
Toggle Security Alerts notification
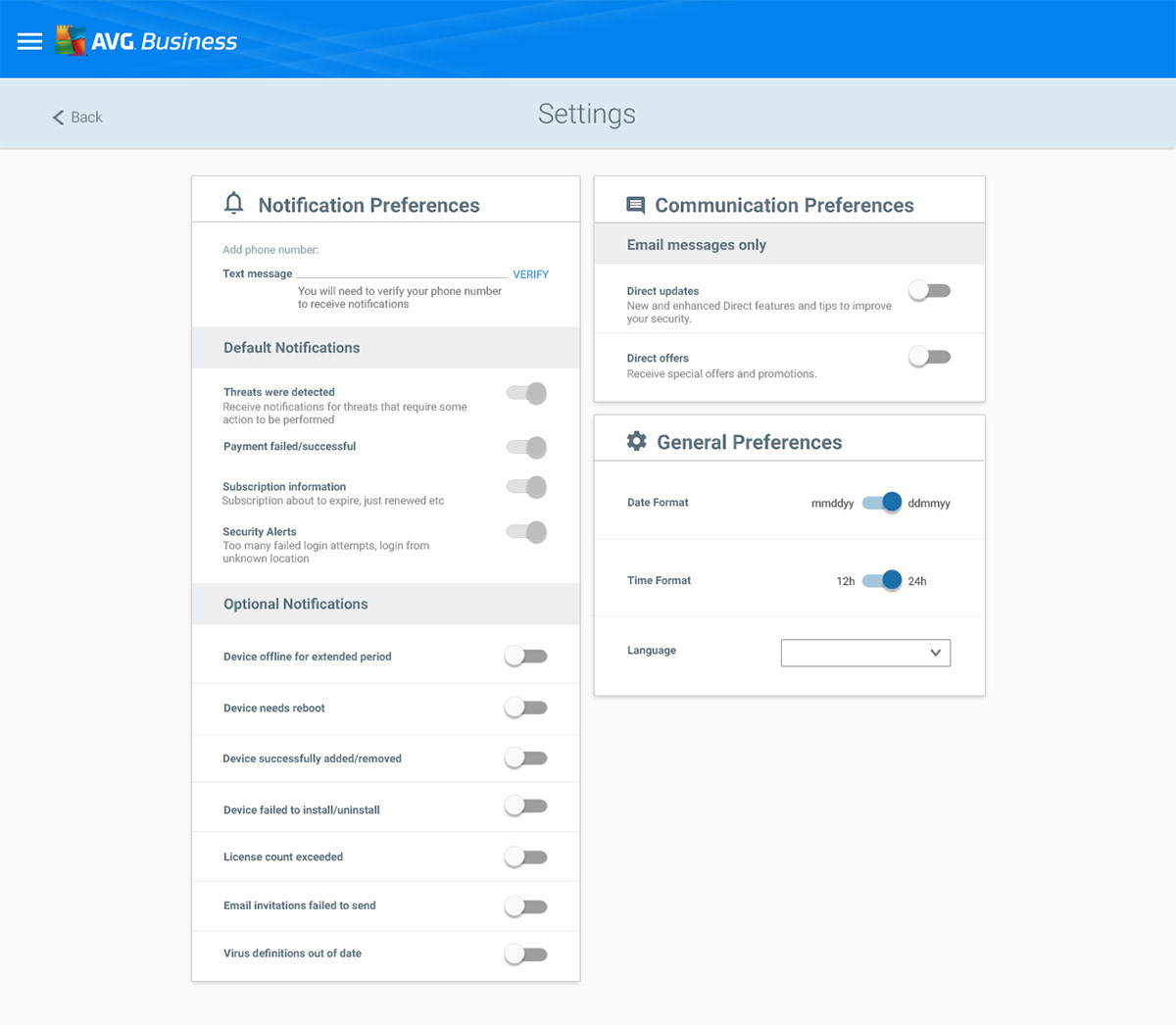tap(526, 532)
